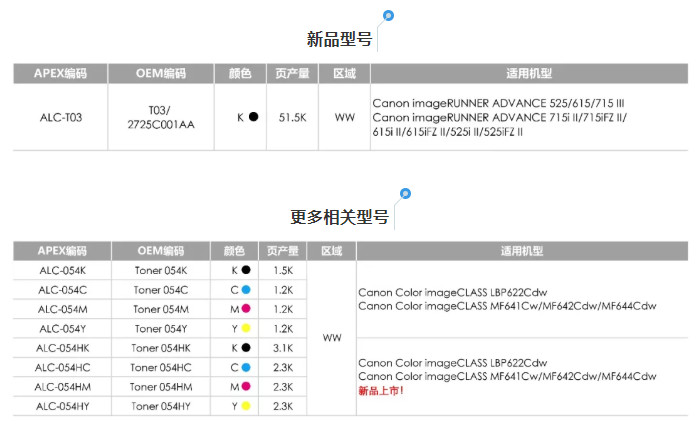Click the 适用机型 header in the lower table

pyautogui.click(x=522, y=251)
